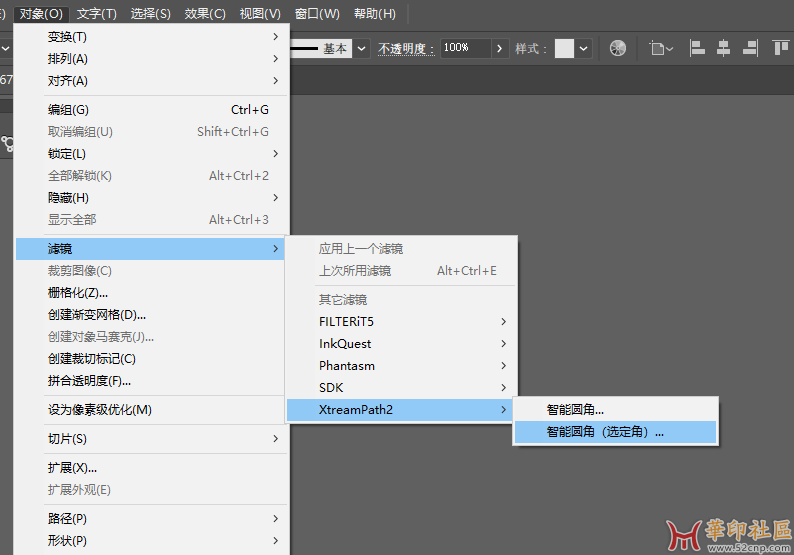Expand the 排列(A) submenu
The height and width of the screenshot is (555, 794).
pyautogui.click(x=150, y=59)
